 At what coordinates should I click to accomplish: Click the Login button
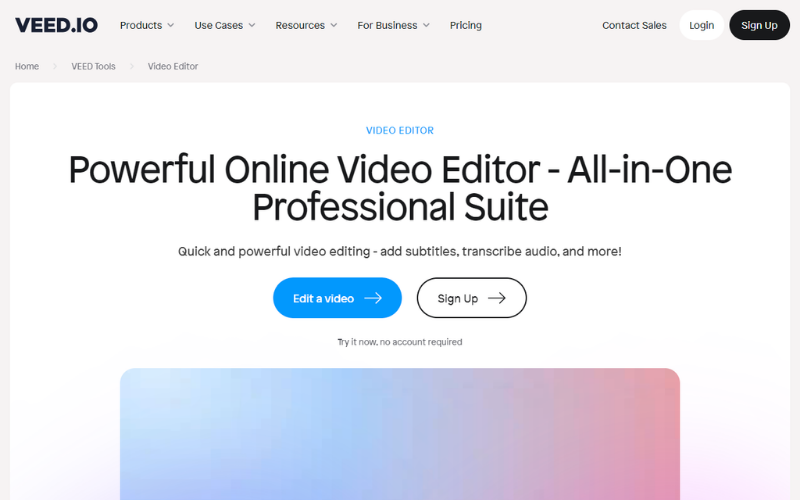(702, 25)
